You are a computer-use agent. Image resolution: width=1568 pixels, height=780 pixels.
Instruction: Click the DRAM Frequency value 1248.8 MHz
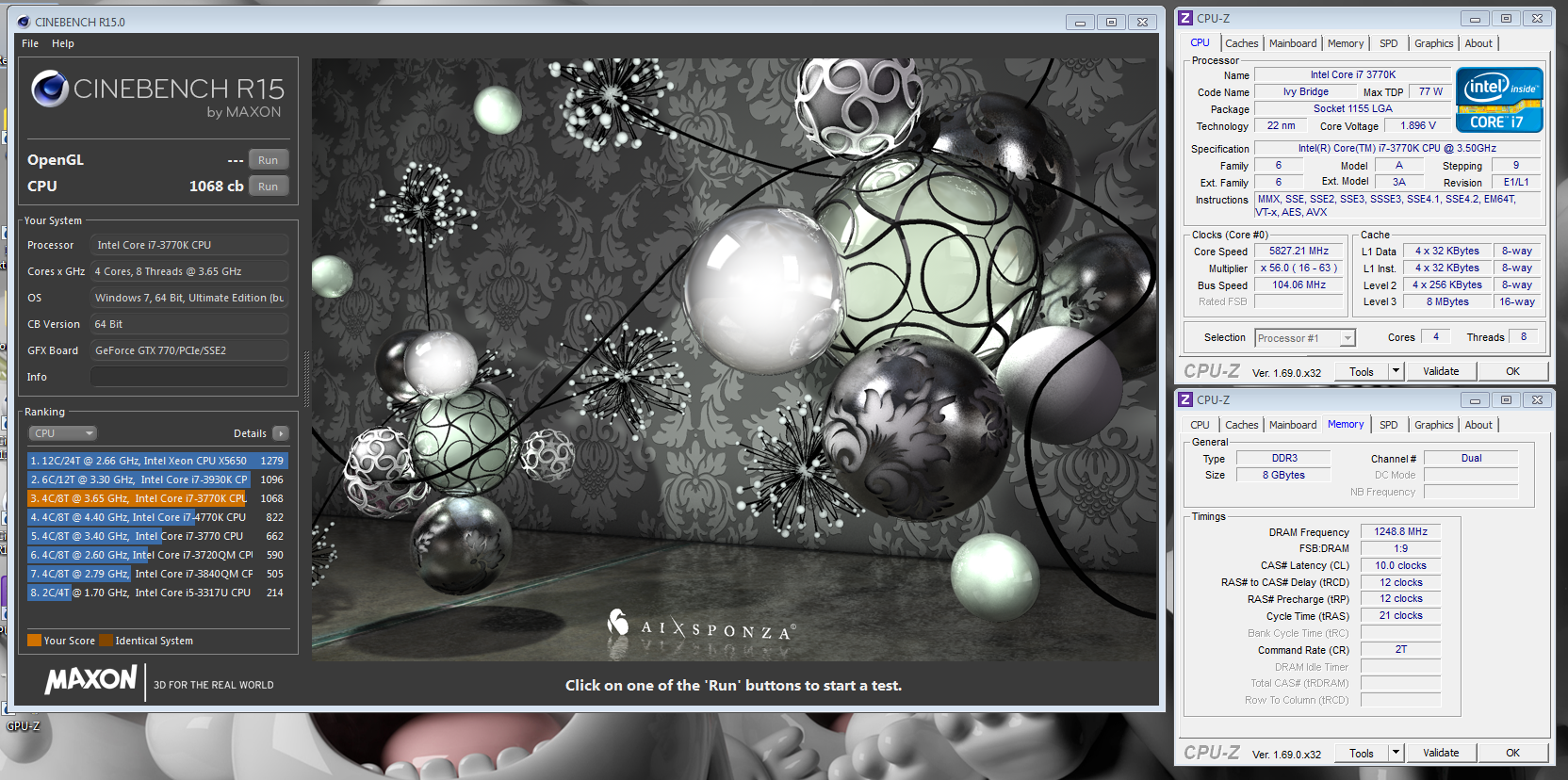1400,532
